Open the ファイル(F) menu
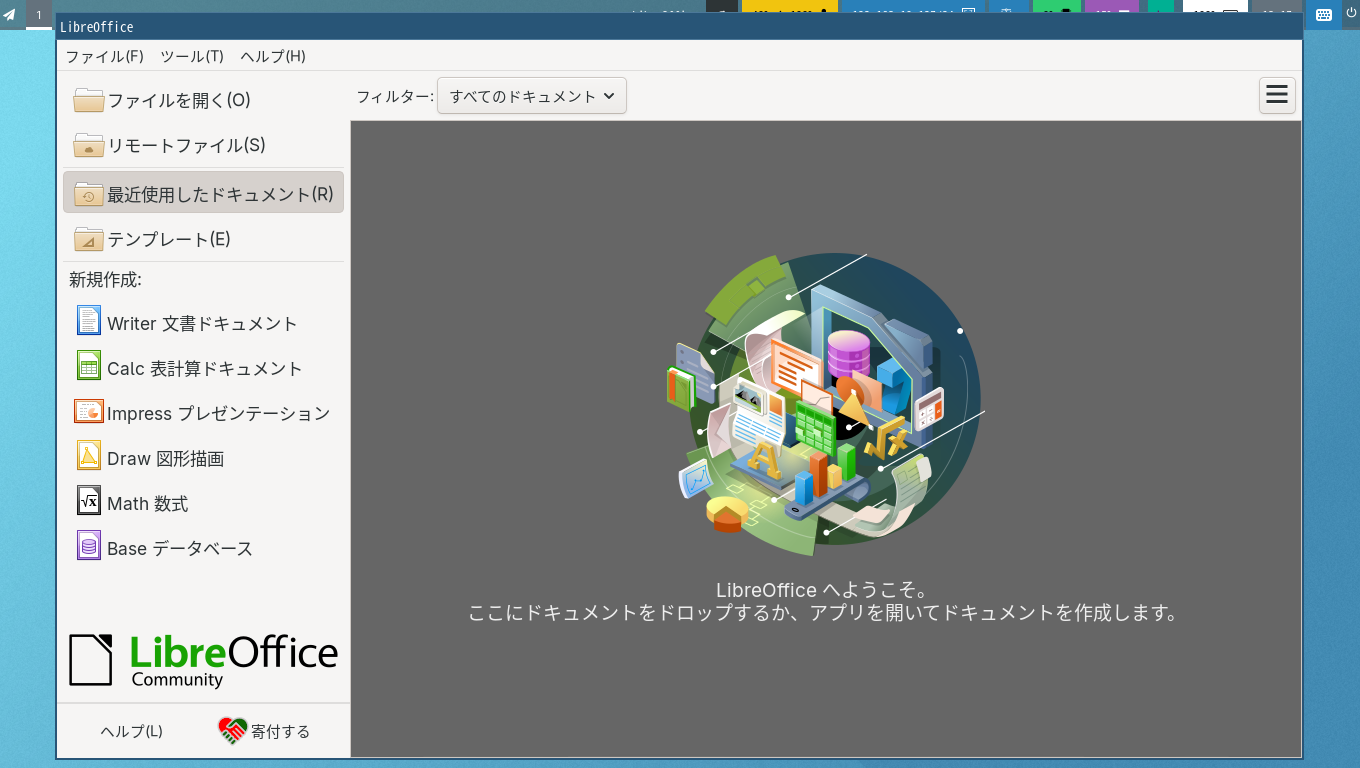 pos(105,56)
